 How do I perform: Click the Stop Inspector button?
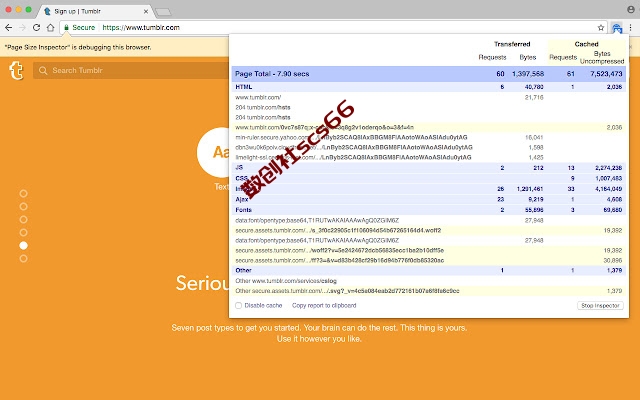(x=600, y=305)
